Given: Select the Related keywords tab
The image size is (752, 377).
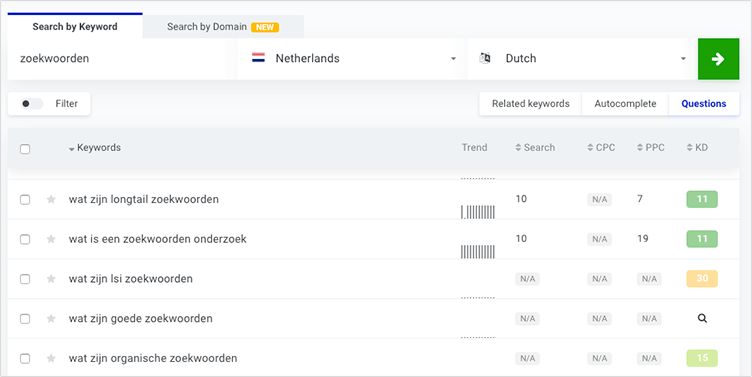Looking at the screenshot, I should tap(530, 104).
